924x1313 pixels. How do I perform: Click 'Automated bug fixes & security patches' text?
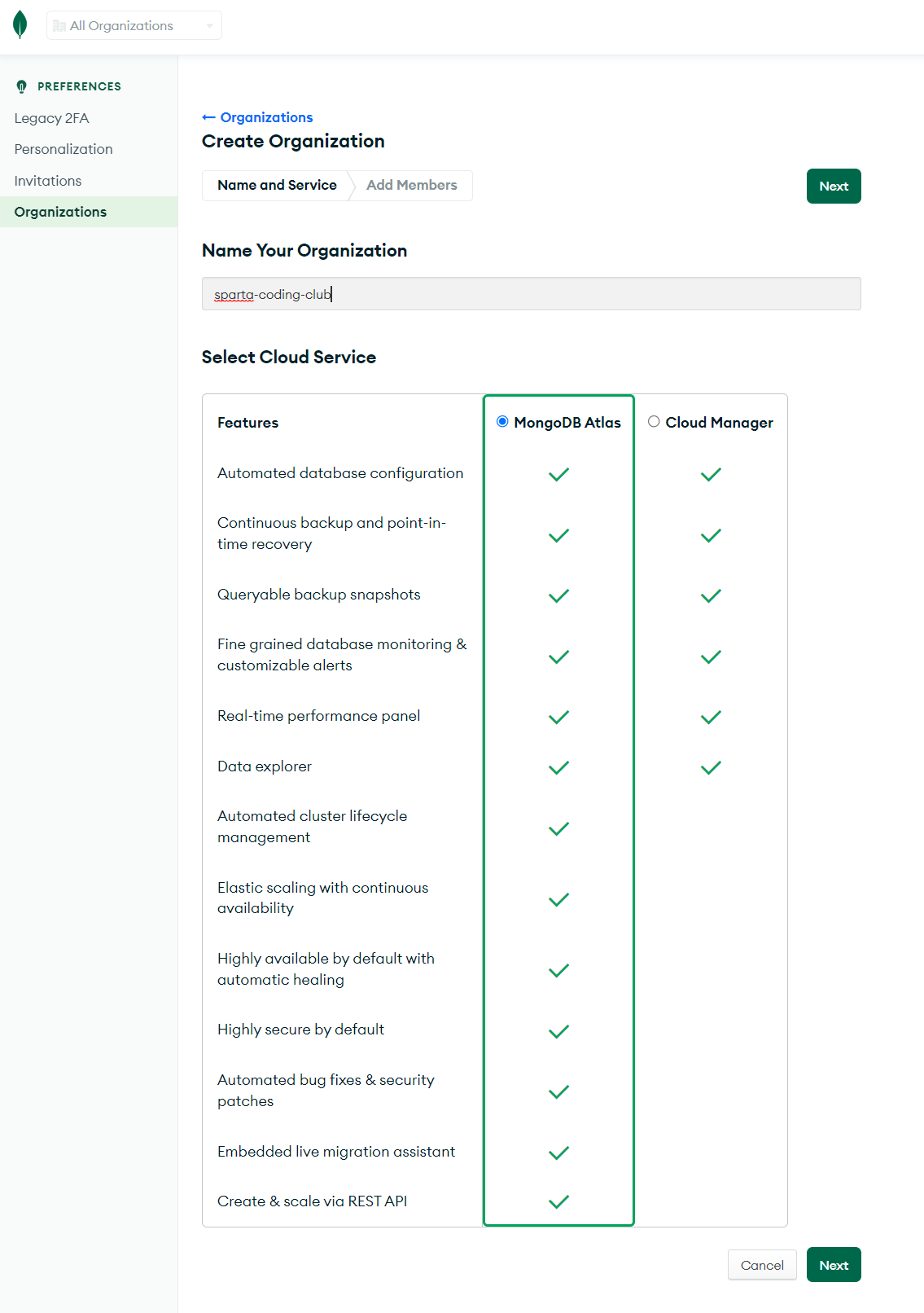pyautogui.click(x=326, y=1090)
